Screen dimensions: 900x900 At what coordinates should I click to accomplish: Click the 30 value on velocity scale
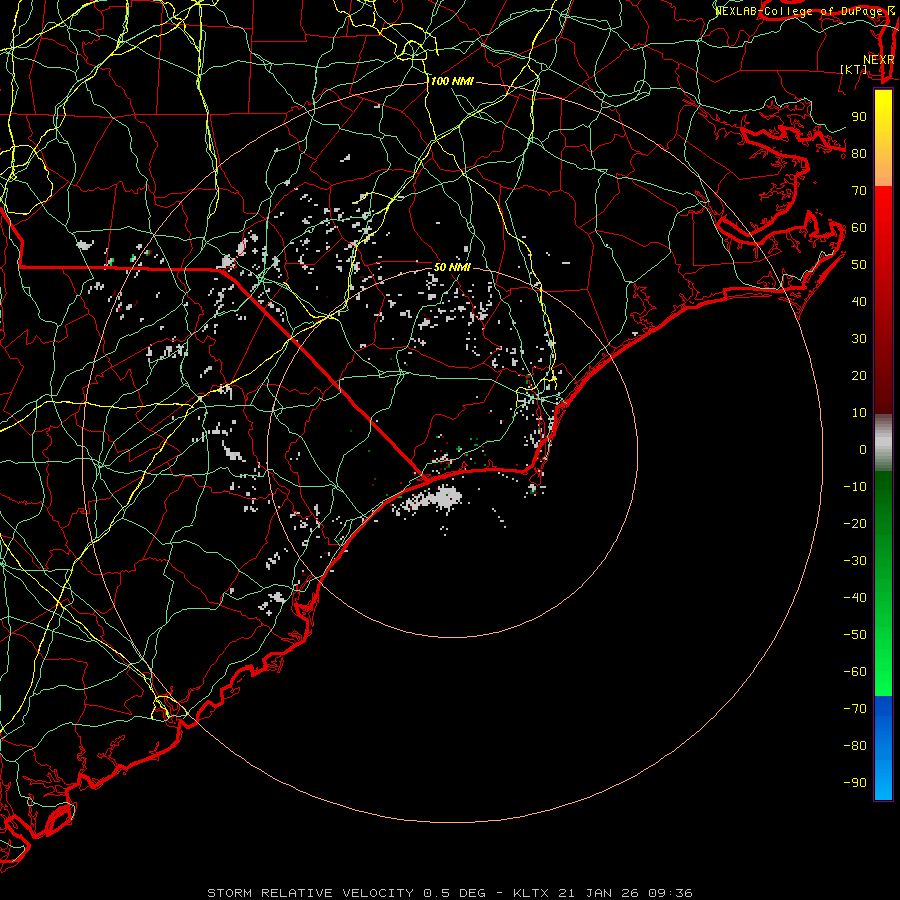[x=859, y=339]
